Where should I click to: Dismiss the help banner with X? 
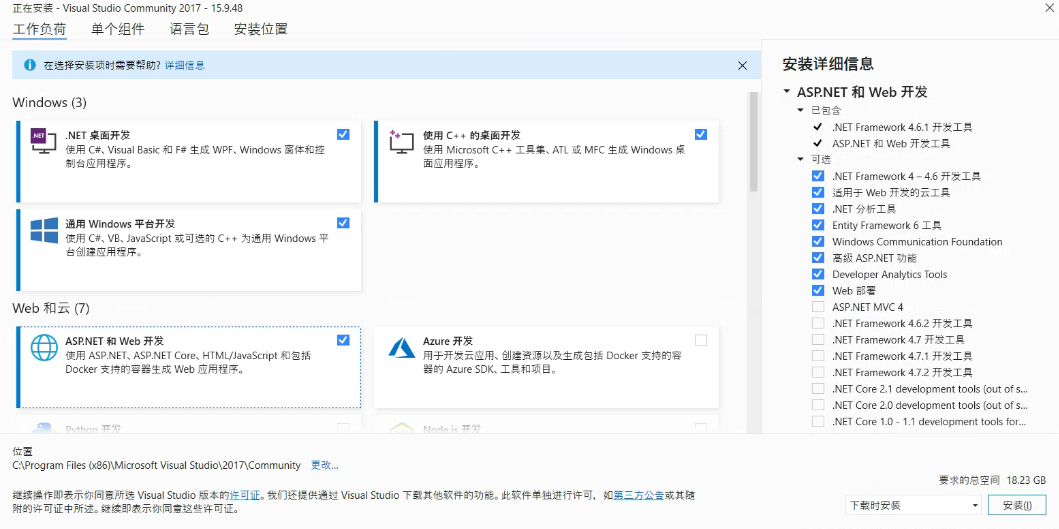[742, 66]
